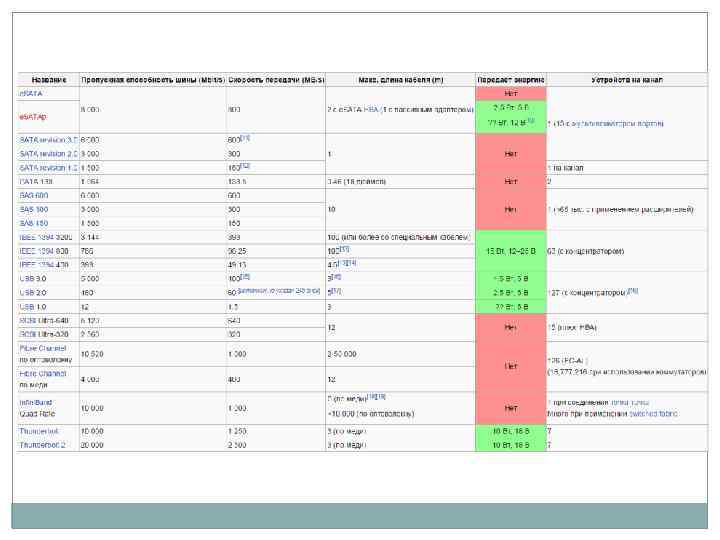Open the Fibre Channel over optical fiber link
The image size is (720, 540).
[43, 349]
